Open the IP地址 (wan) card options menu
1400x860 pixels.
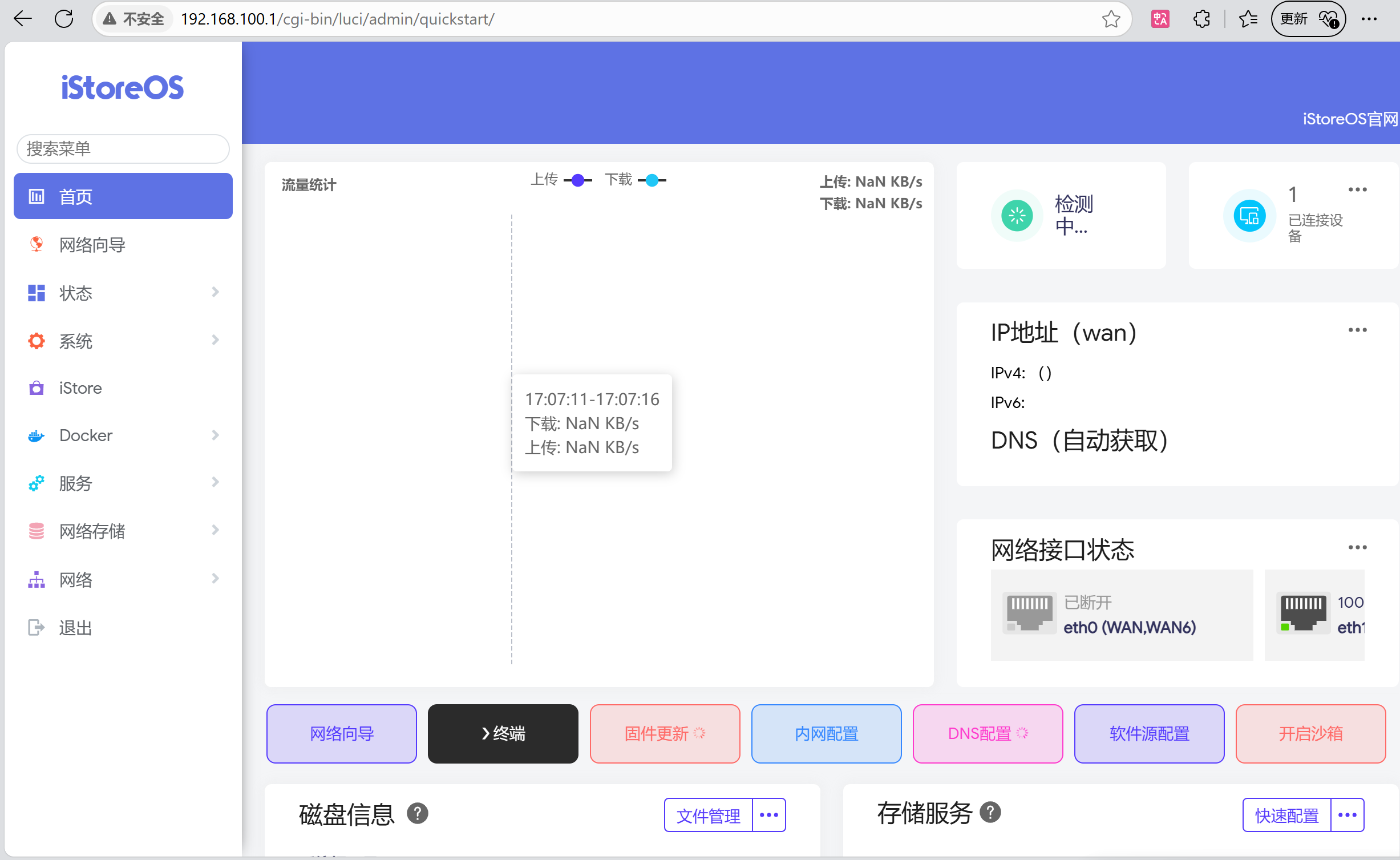coord(1357,330)
